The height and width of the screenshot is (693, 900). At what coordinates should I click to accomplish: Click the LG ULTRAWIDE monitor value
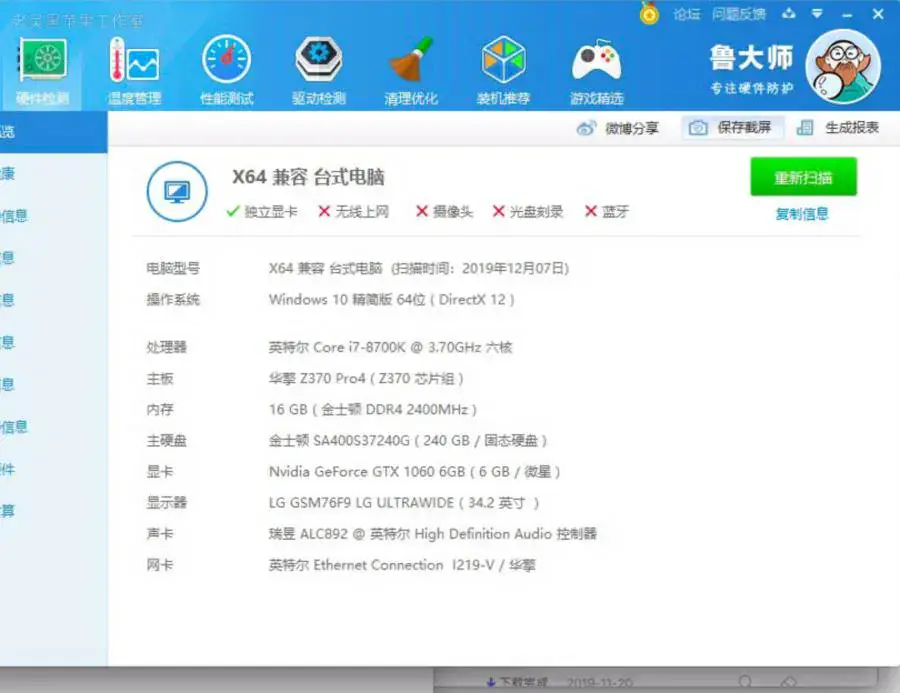point(404,503)
